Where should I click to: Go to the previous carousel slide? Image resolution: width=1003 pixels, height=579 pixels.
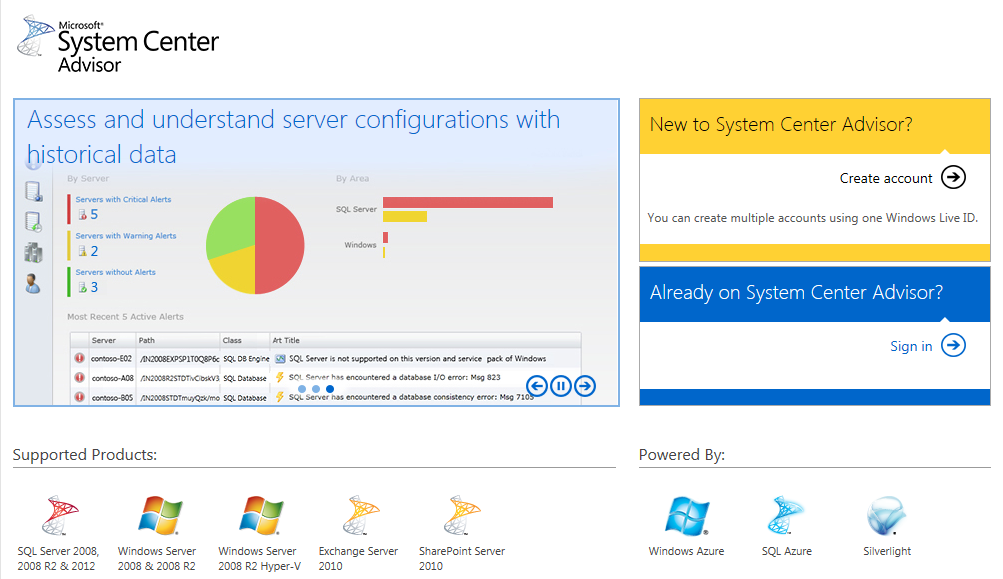(537, 385)
